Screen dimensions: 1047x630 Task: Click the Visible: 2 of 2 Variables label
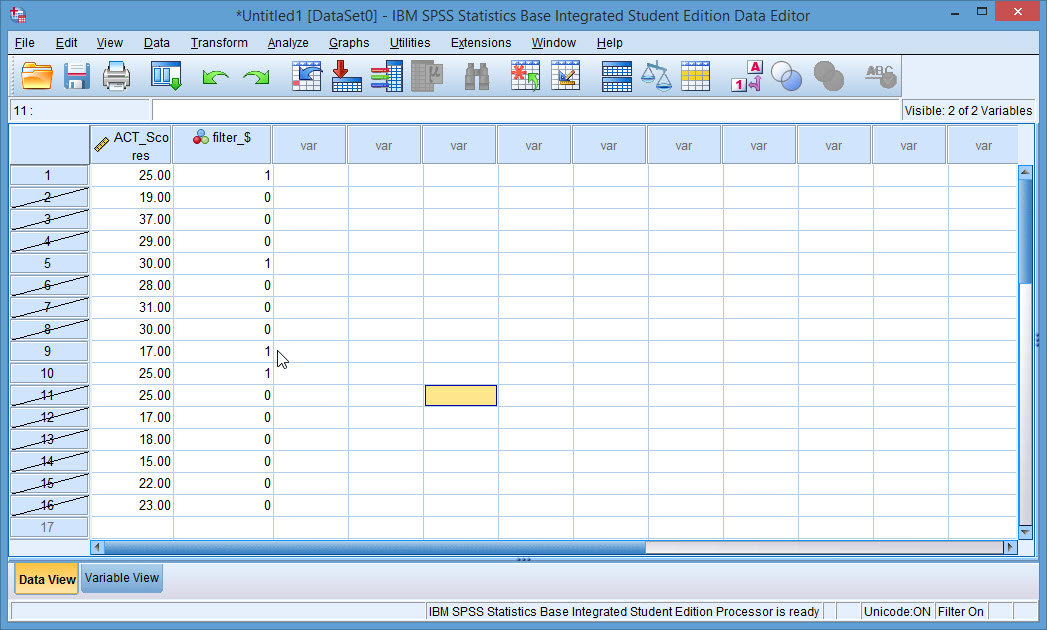pos(968,110)
